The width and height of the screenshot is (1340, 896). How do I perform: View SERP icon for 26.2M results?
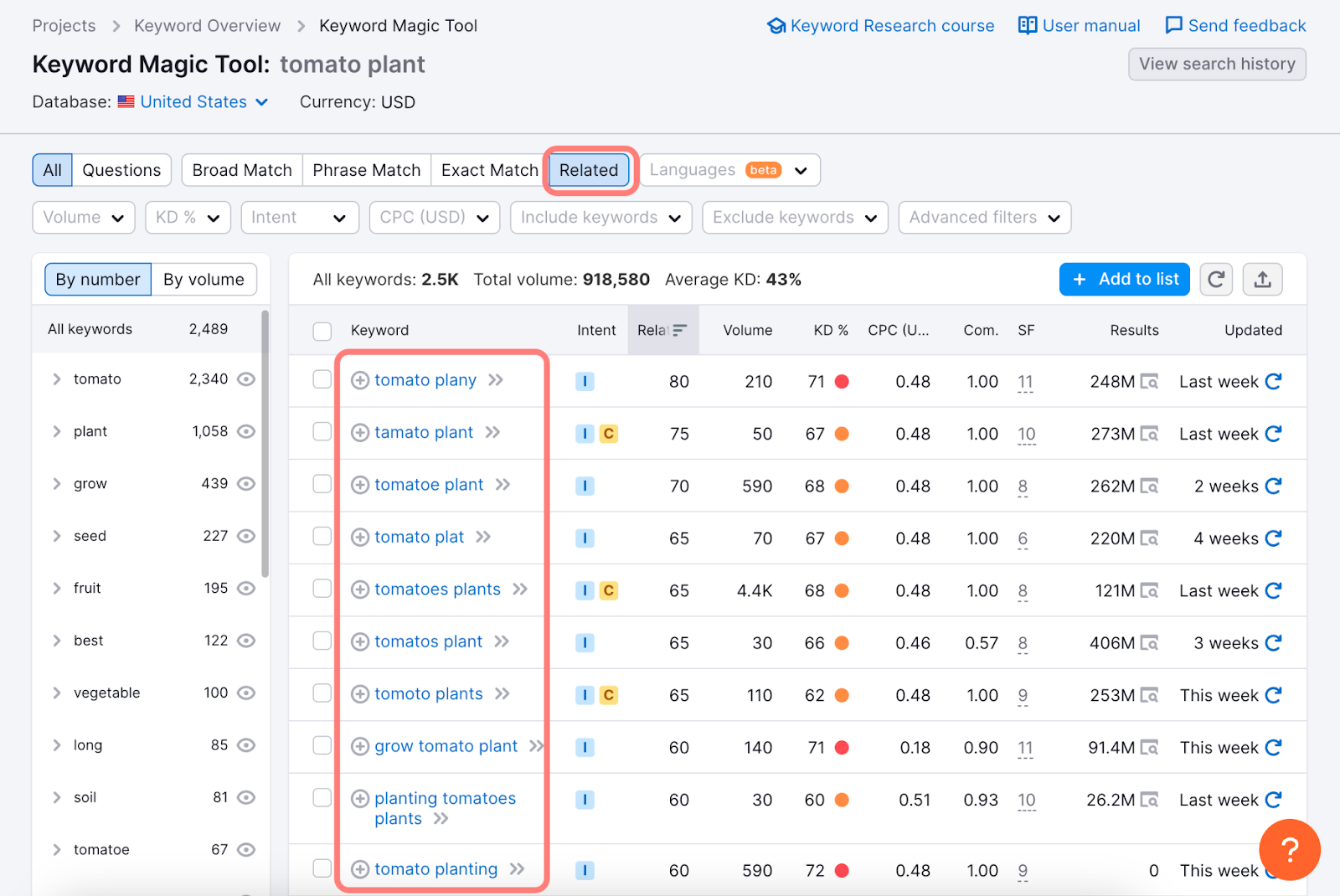tap(1150, 800)
